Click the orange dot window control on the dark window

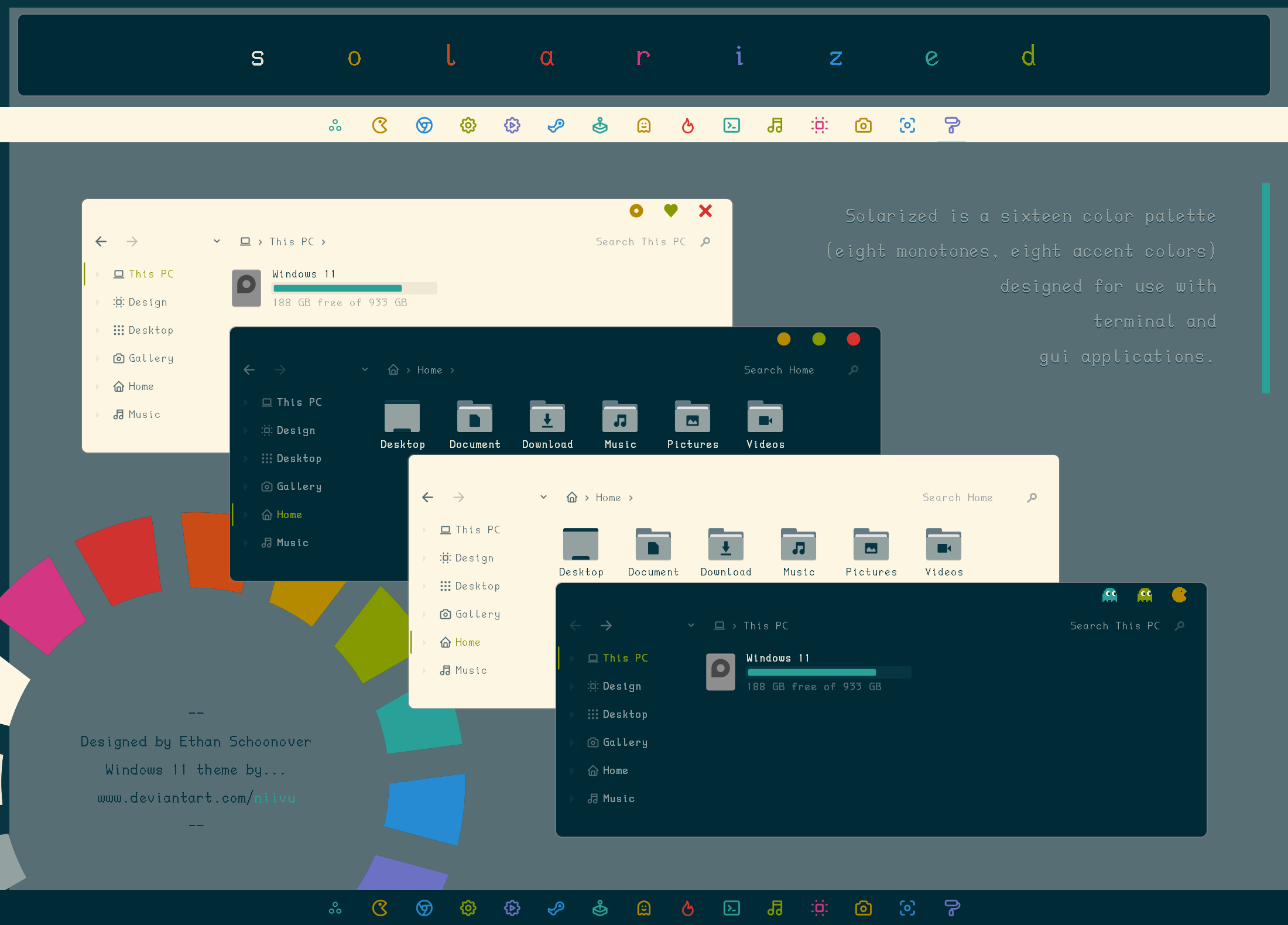[x=784, y=339]
